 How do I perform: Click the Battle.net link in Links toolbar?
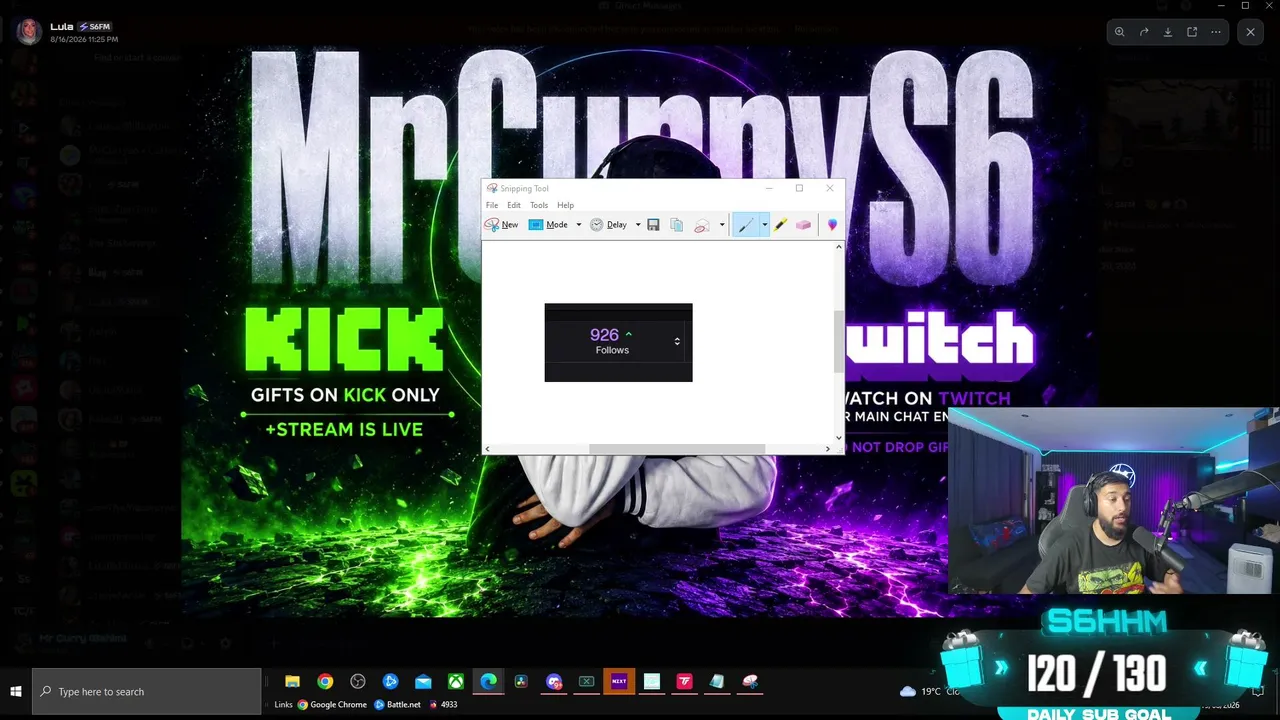(x=397, y=704)
